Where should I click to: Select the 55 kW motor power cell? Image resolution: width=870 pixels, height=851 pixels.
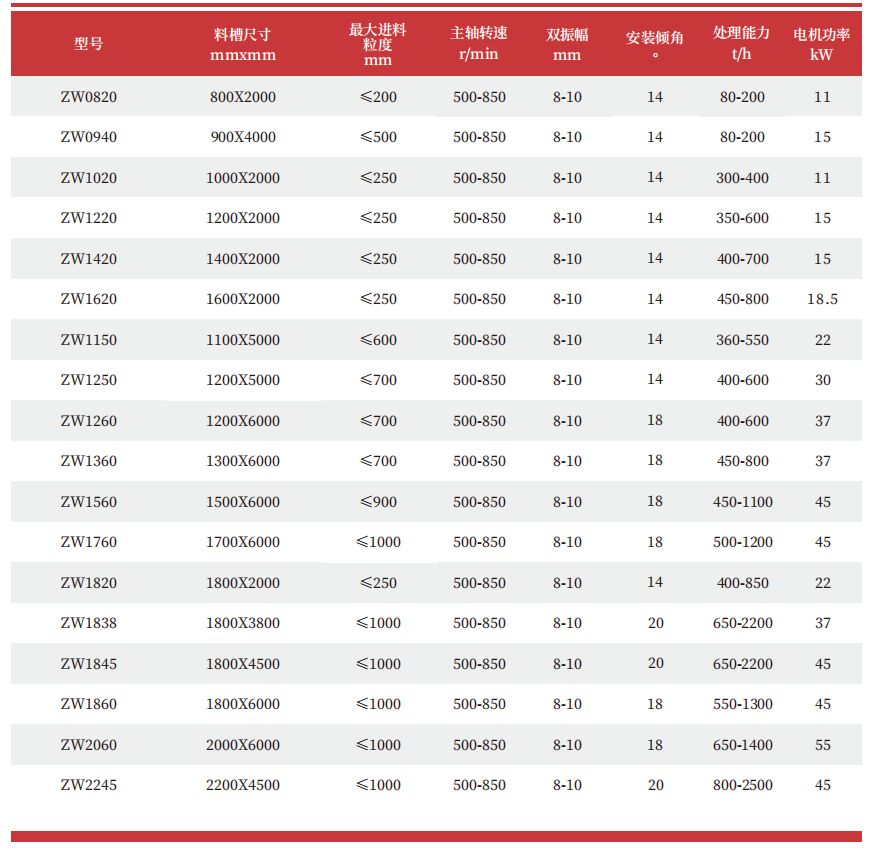tap(822, 745)
